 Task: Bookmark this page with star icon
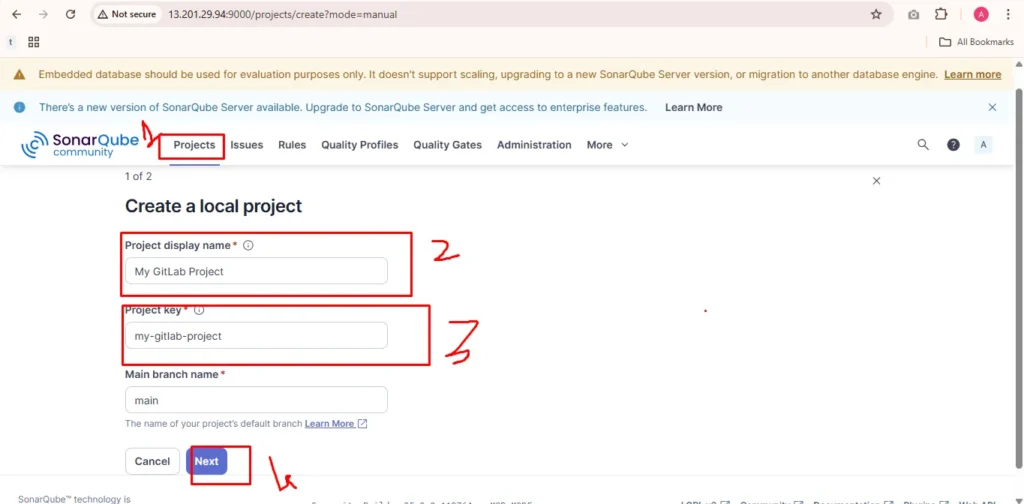(x=876, y=14)
